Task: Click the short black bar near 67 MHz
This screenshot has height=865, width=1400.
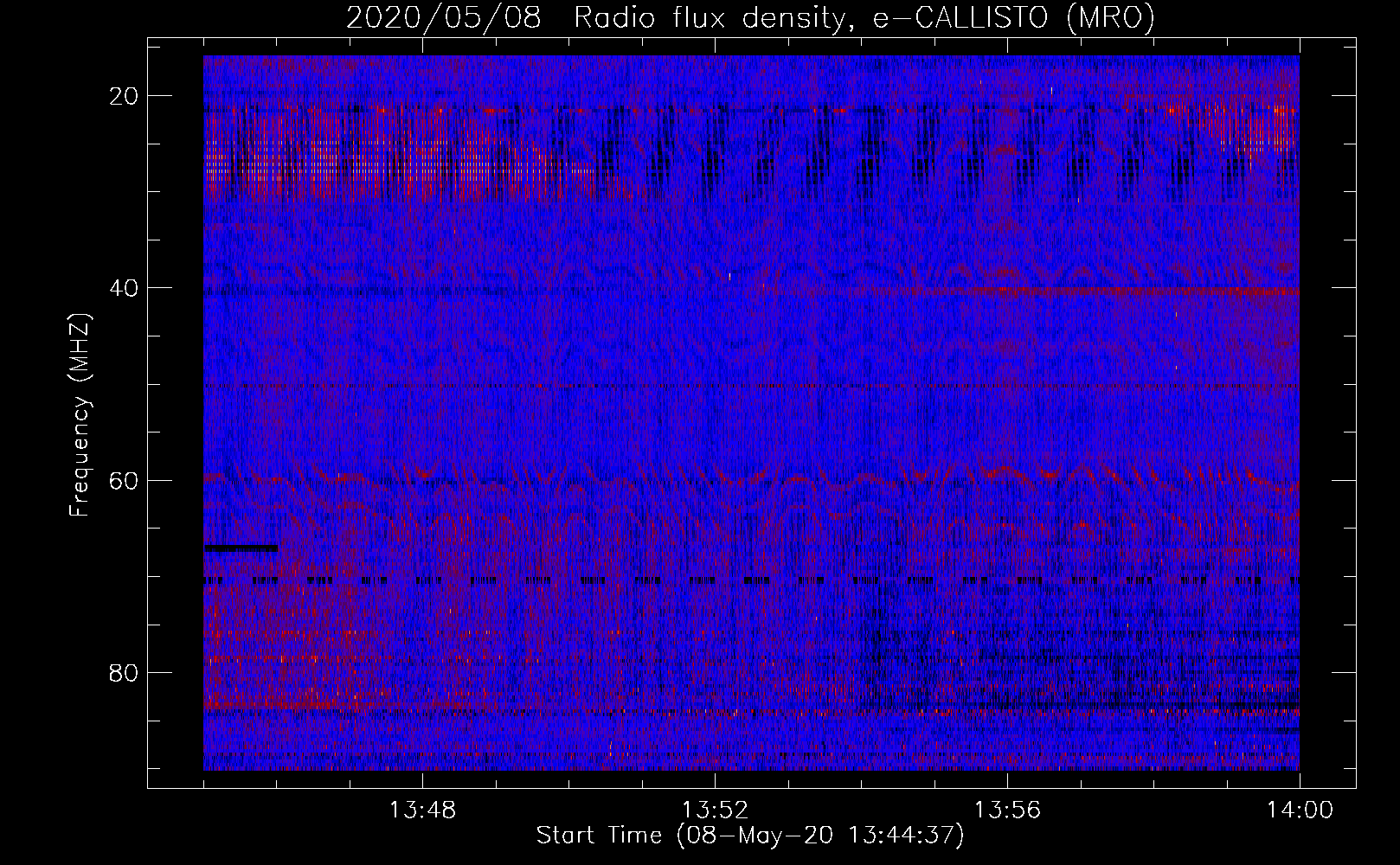Action: coord(241,548)
